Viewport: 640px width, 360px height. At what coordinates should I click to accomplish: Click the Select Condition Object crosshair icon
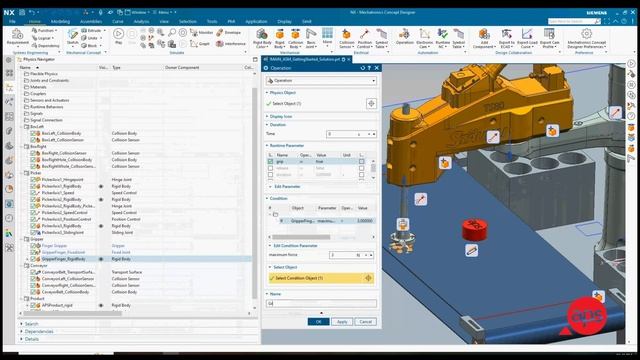(368, 278)
